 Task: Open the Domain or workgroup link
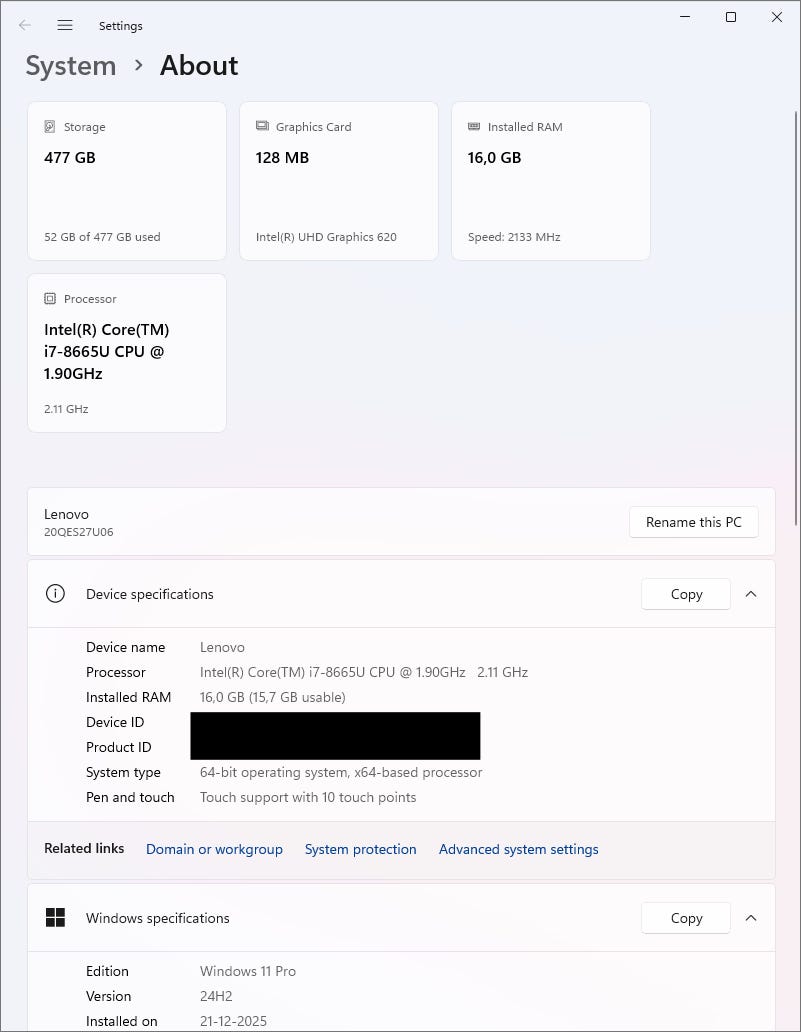pos(214,849)
